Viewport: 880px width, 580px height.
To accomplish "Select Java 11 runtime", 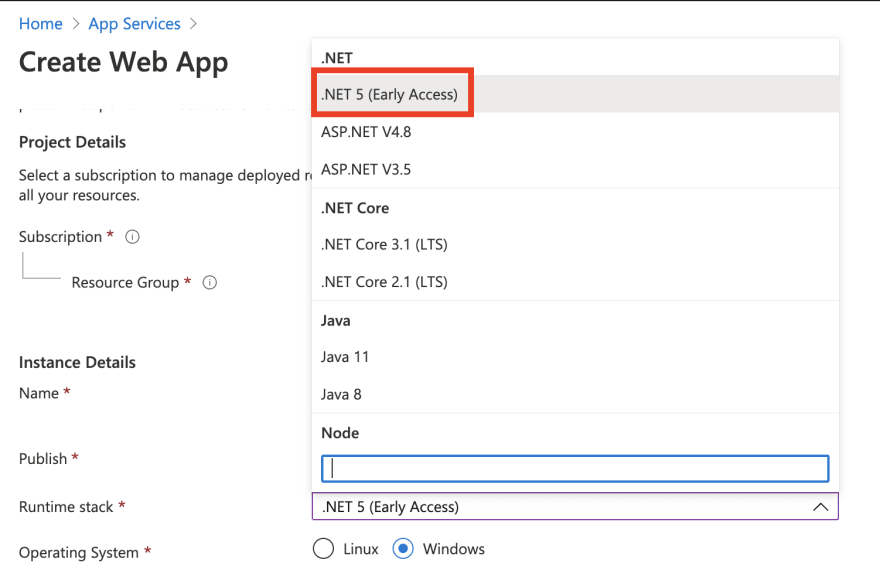I will point(575,357).
